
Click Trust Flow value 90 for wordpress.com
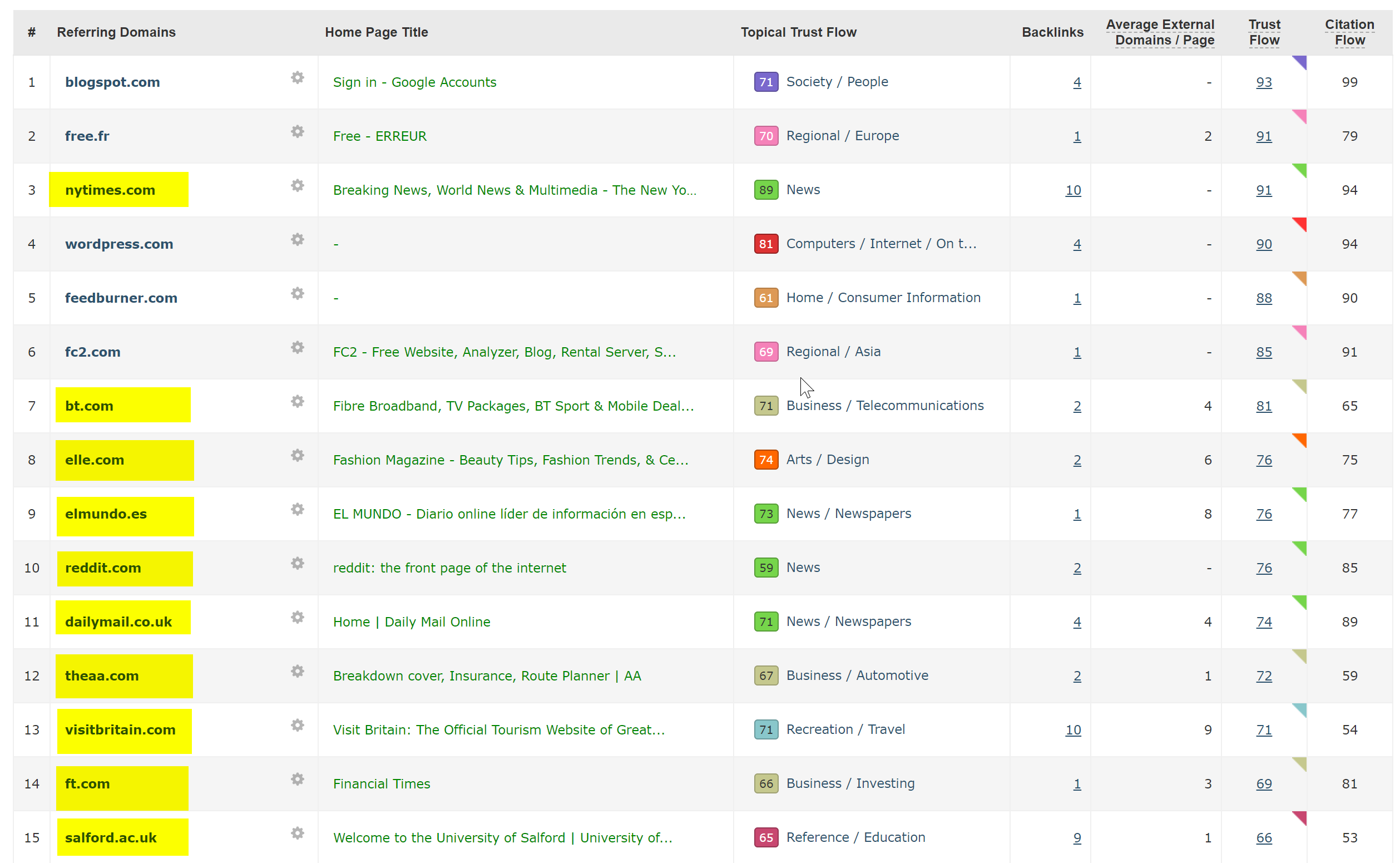(x=1264, y=244)
